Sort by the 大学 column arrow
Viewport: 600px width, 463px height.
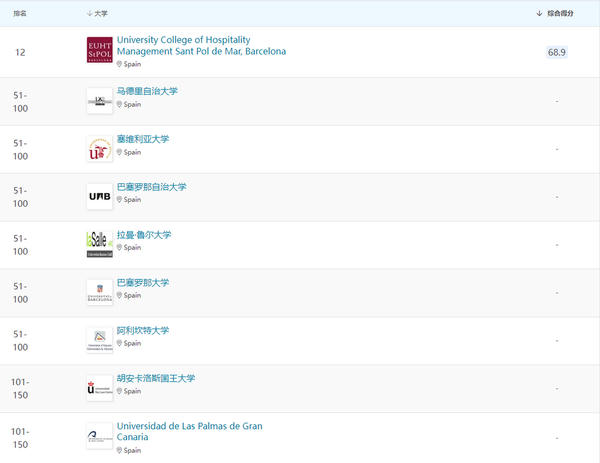click(90, 14)
